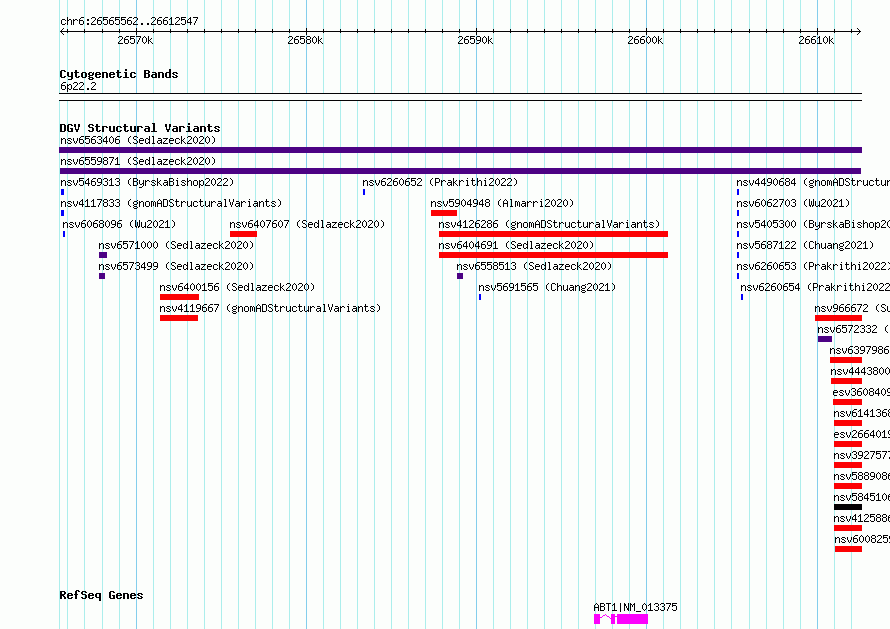This screenshot has width=890, height=629.
Task: Click the Cytogenetic Bands track title
Action: click(x=119, y=74)
